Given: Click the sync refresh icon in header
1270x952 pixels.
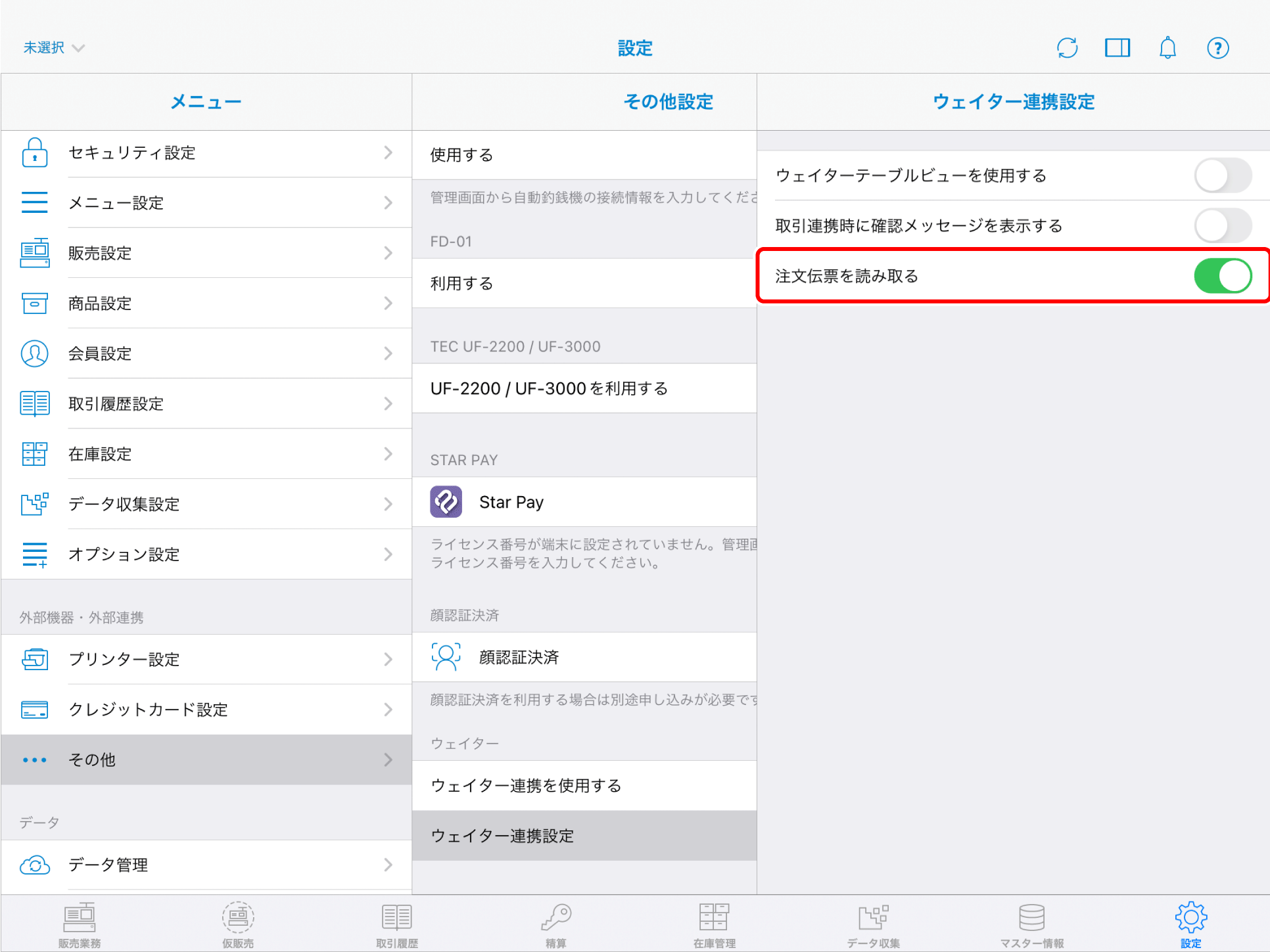Looking at the screenshot, I should pyautogui.click(x=1067, y=48).
